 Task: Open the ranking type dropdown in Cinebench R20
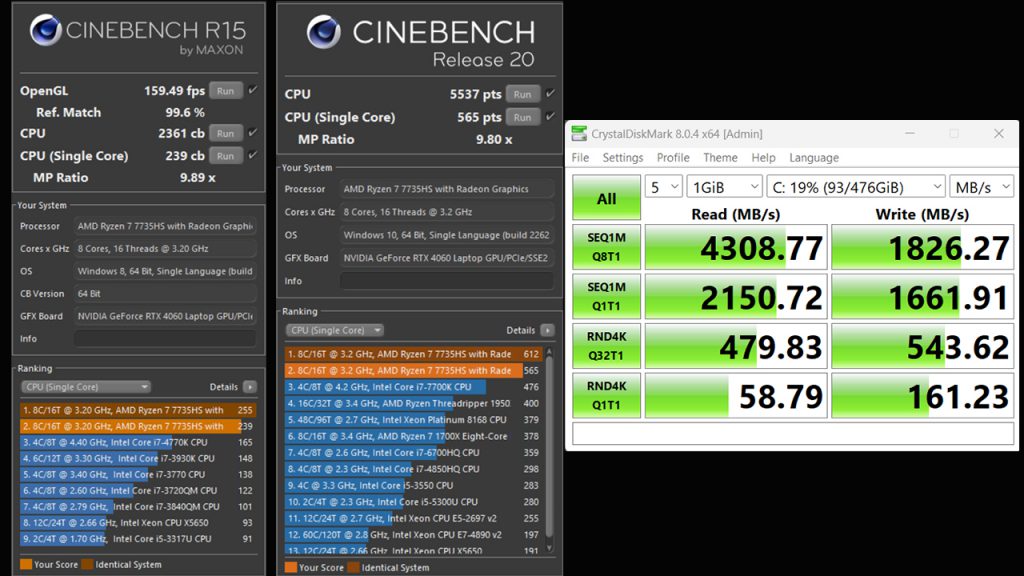click(x=334, y=330)
